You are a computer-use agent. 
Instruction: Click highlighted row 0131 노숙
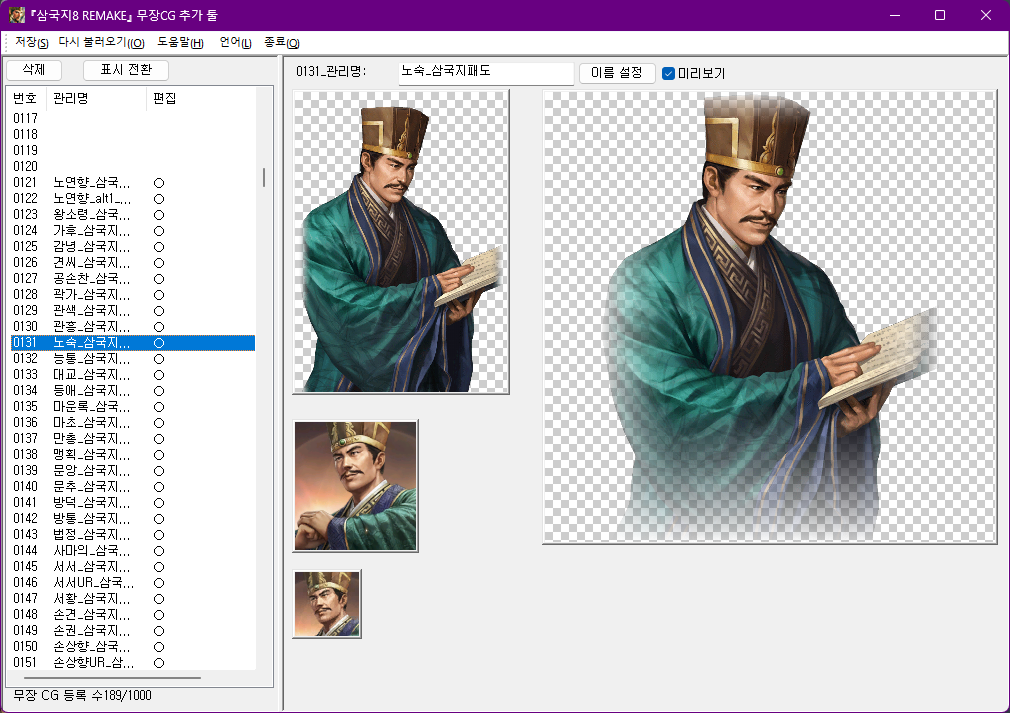(x=133, y=343)
